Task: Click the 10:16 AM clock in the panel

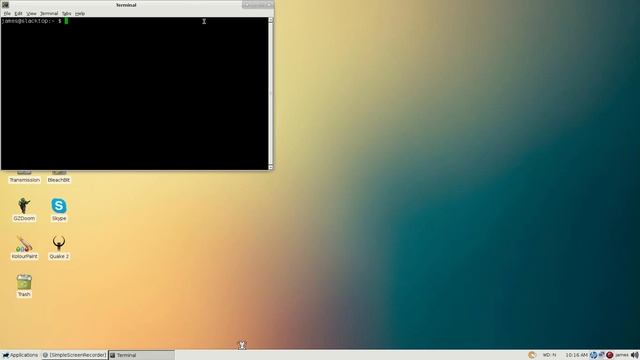Action: (576, 355)
